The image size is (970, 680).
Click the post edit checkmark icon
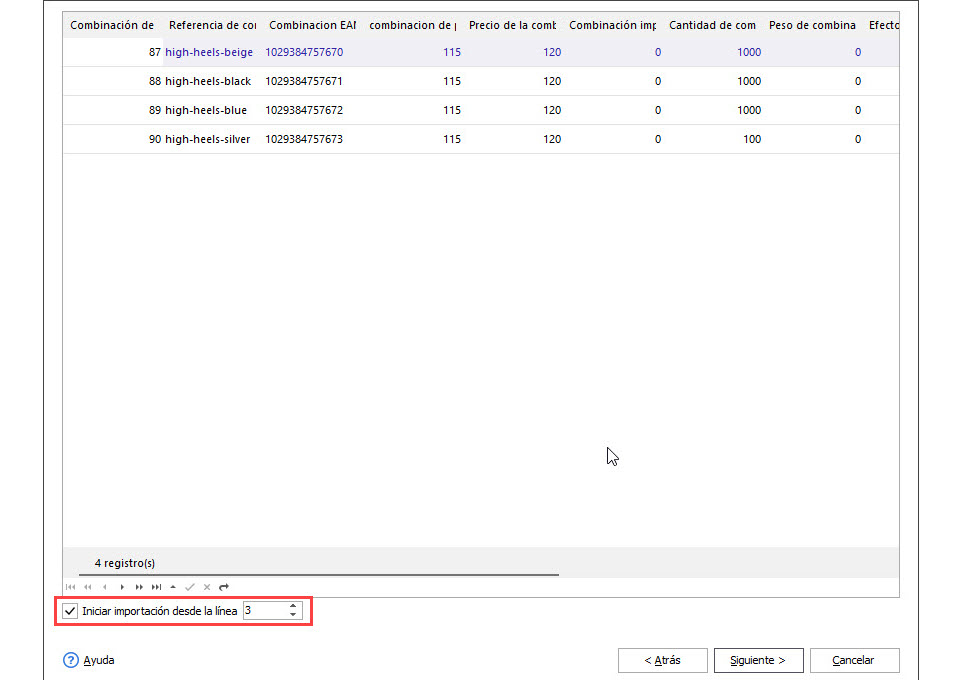click(x=190, y=587)
